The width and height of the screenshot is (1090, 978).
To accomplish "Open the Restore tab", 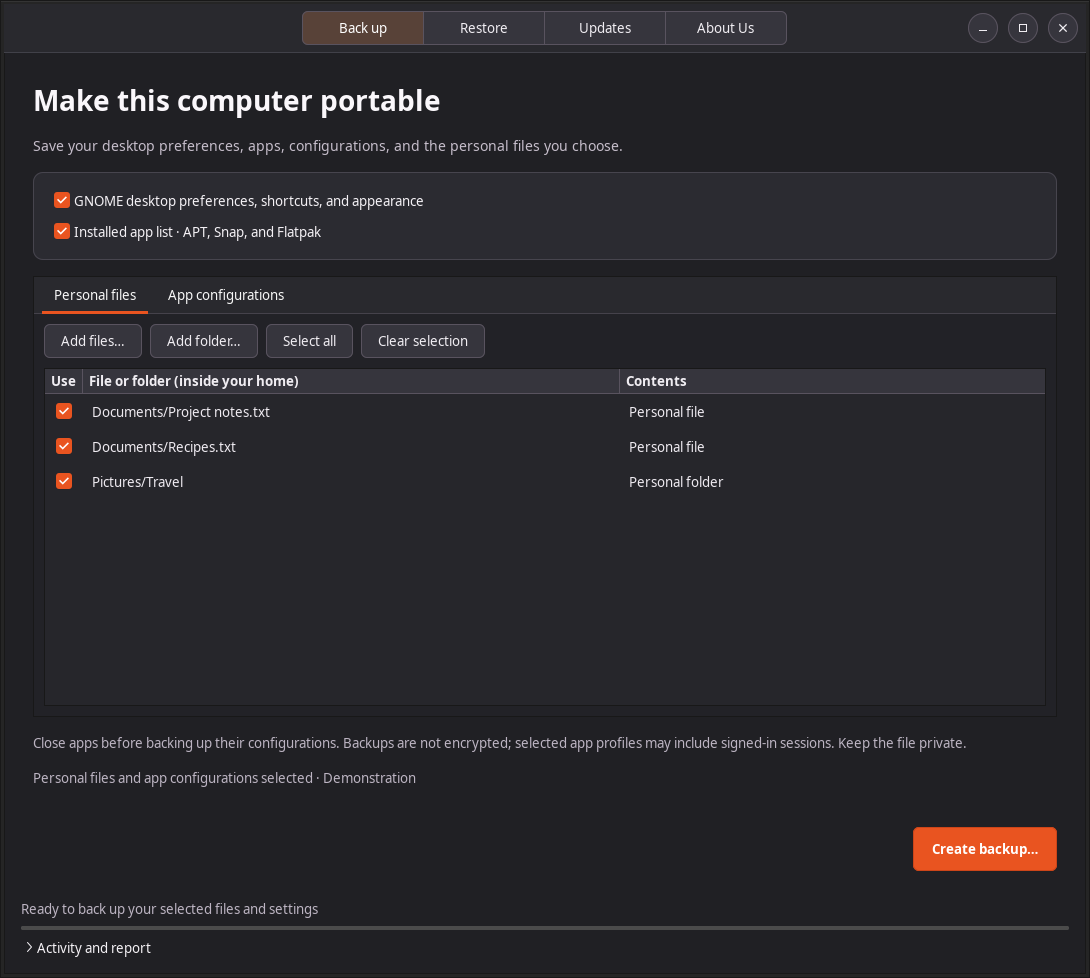I will point(484,28).
